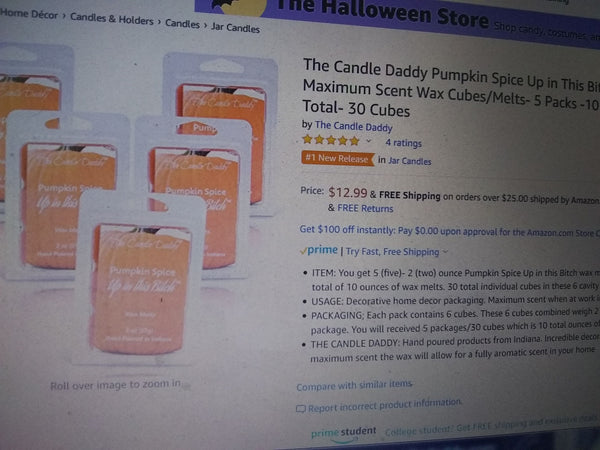The height and width of the screenshot is (450, 600).
Task: Open the Get $100 off instantly offer
Action: [x=449, y=231]
